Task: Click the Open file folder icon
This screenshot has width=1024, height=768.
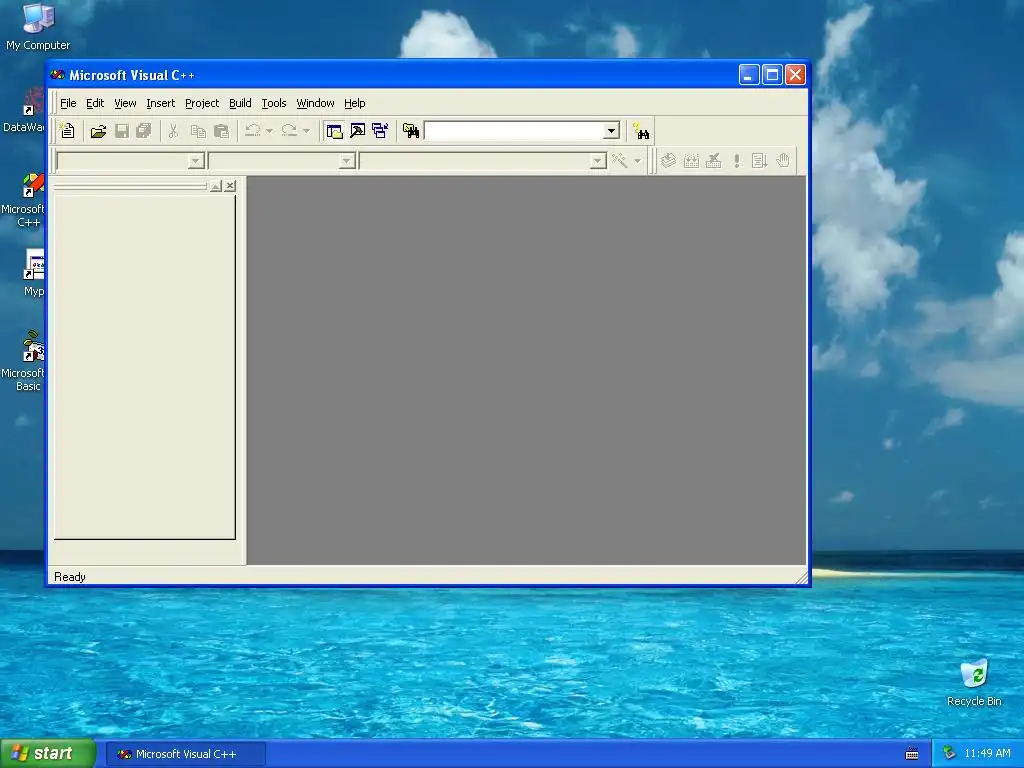Action: pos(99,131)
